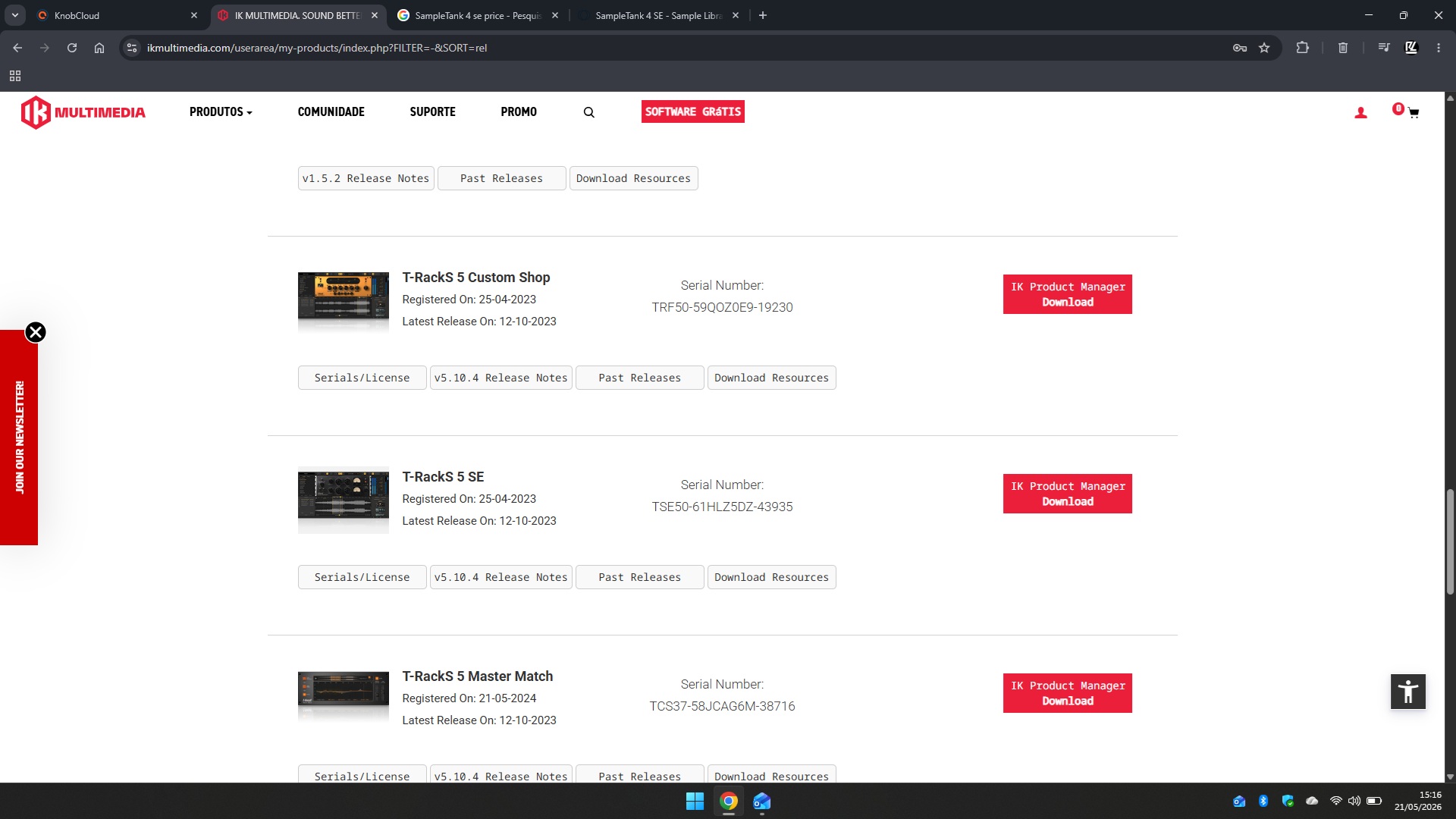The height and width of the screenshot is (819, 1456).
Task: View site information icon in address bar
Action: (132, 48)
